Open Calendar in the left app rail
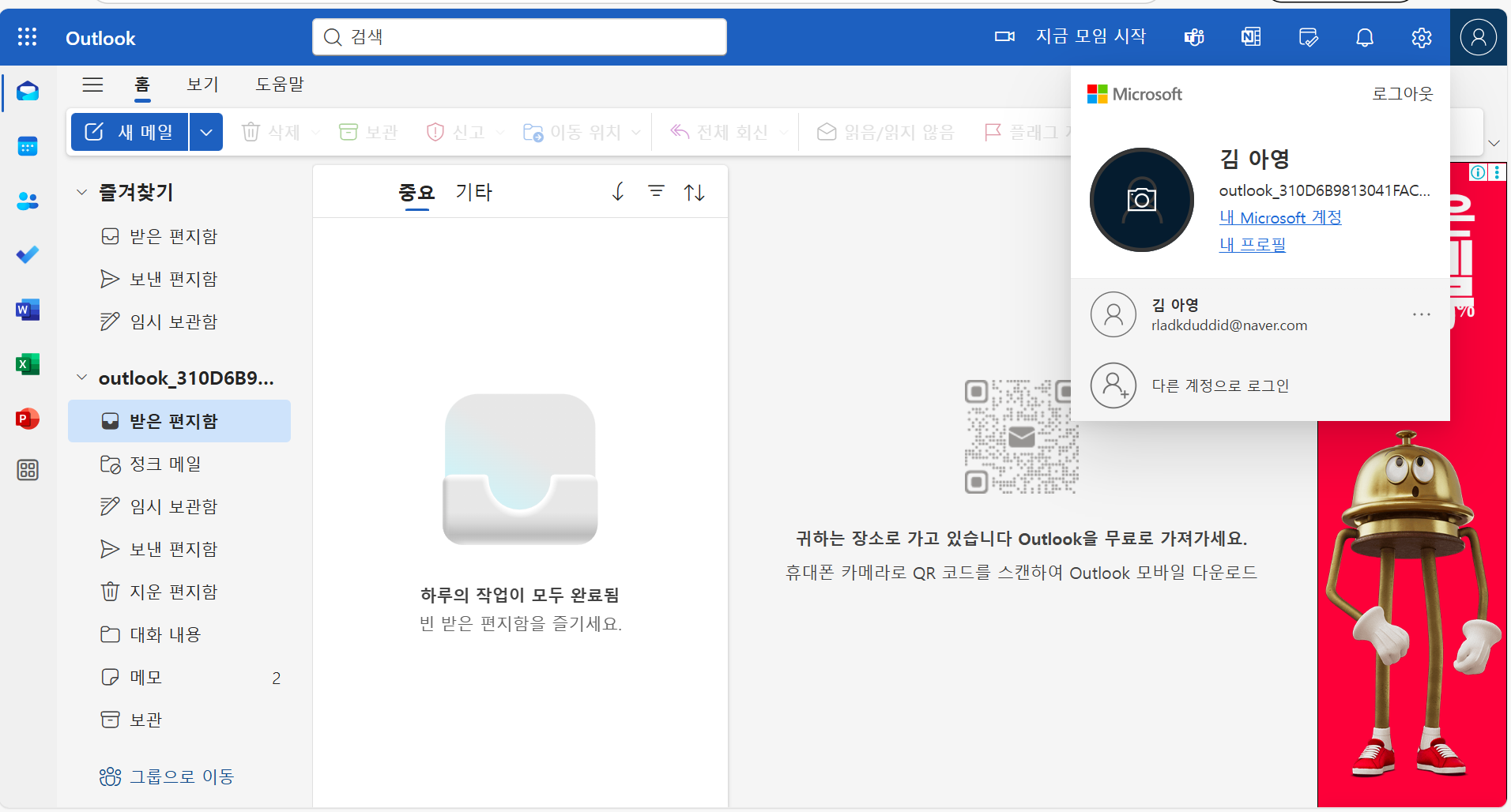The width and height of the screenshot is (1511, 812). [x=28, y=146]
